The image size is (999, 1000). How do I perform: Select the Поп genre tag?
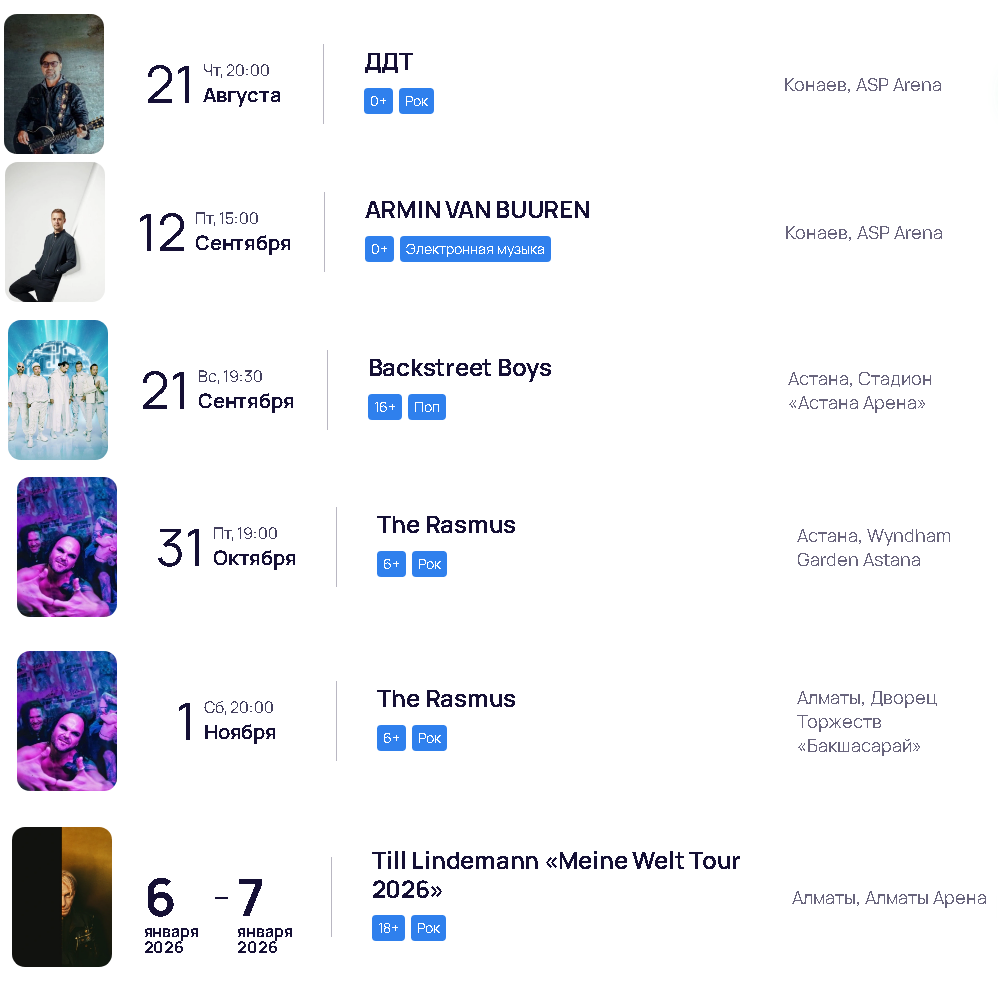(x=427, y=407)
